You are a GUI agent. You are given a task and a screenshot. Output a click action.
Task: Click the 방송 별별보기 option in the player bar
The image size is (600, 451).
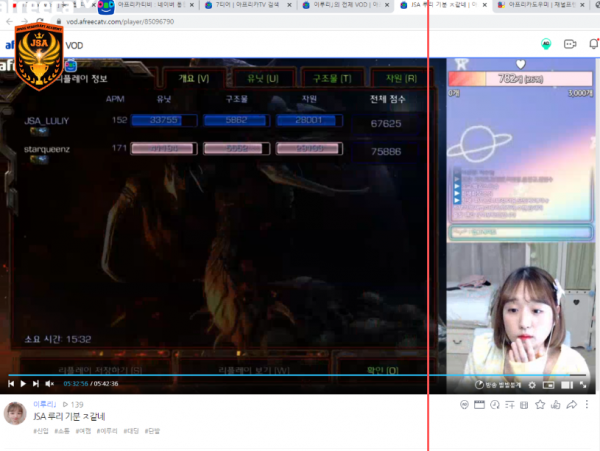498,385
